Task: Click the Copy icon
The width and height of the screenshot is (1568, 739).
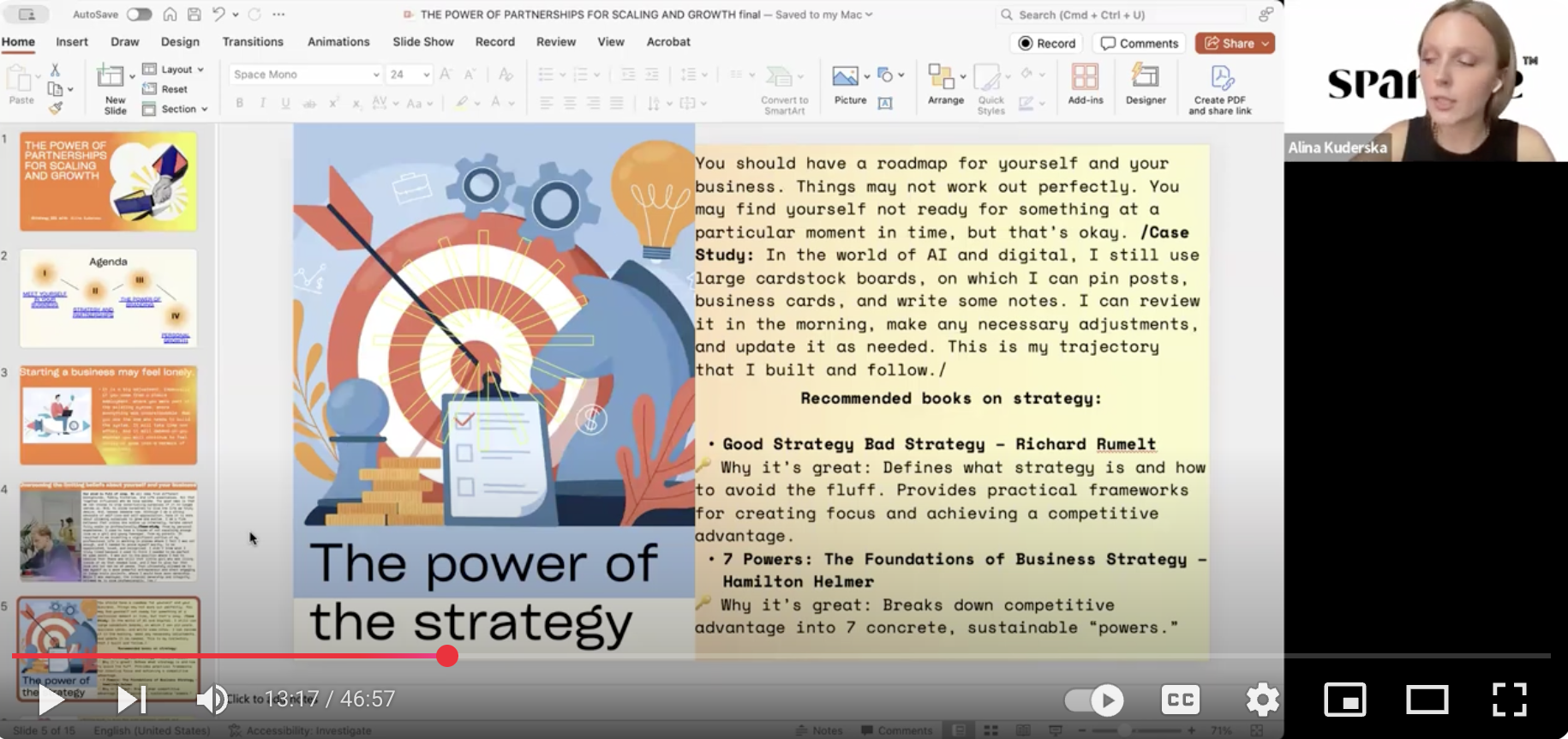Action: [56, 89]
